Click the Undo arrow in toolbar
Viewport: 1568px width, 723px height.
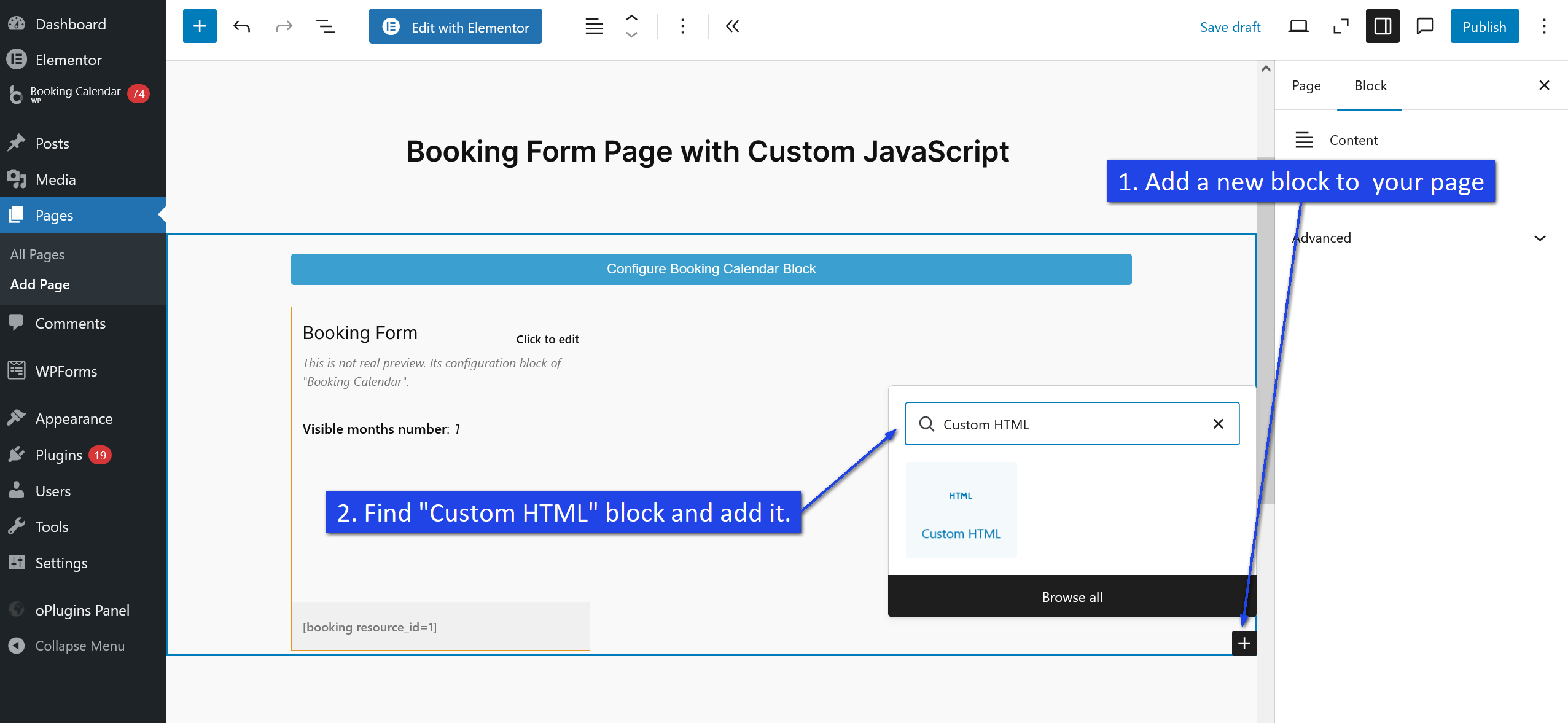[242, 26]
